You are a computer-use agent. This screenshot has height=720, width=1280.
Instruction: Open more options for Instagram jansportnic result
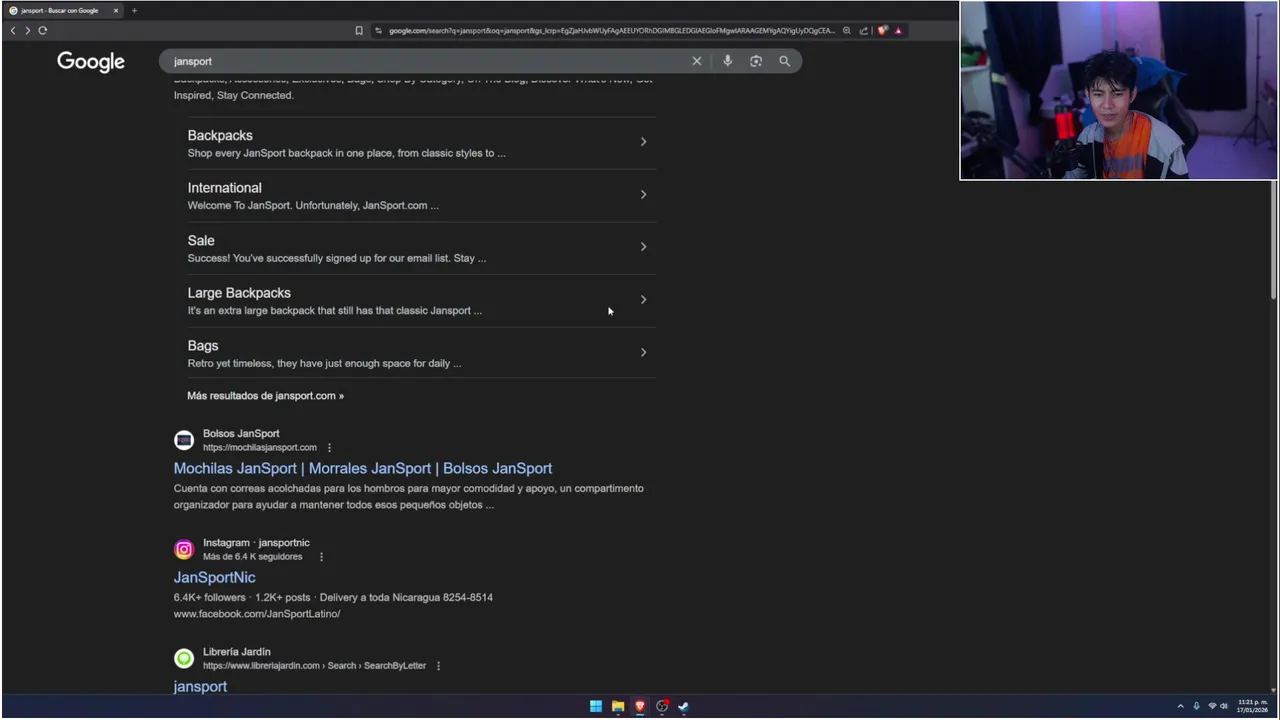point(321,556)
